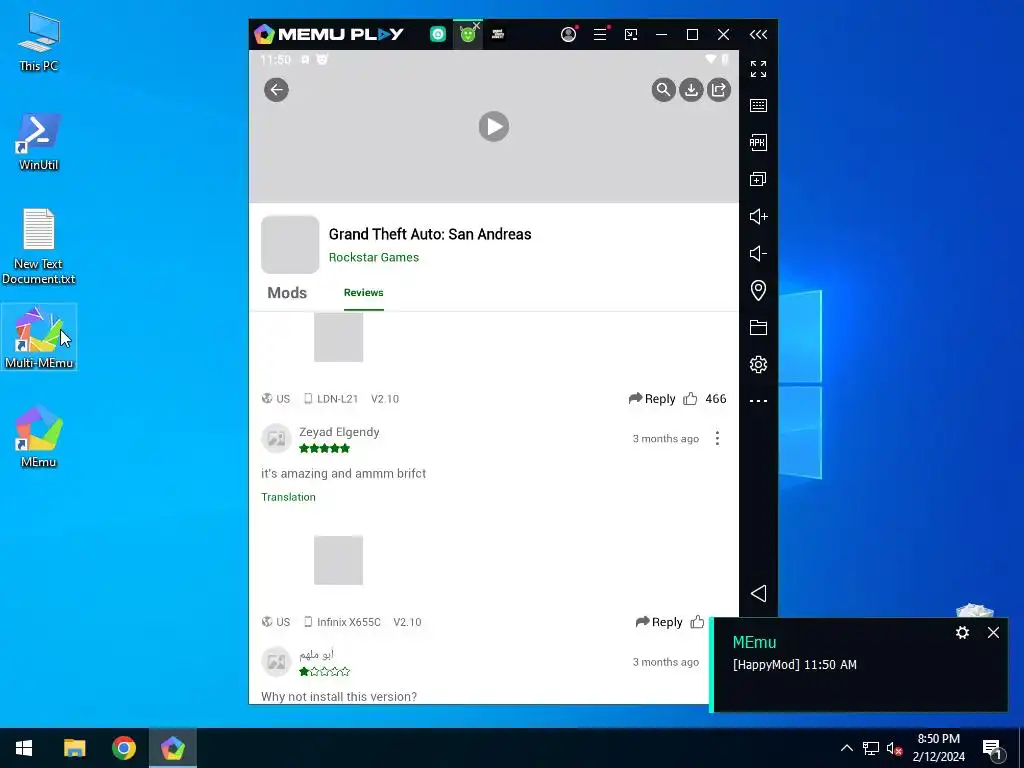This screenshot has height=768, width=1024.
Task: Open the image thumbnail under the Translation link
Action: tap(338, 560)
